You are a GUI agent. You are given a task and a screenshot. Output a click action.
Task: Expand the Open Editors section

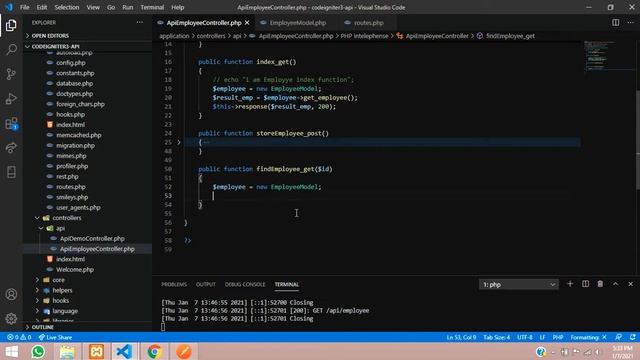tap(50, 36)
